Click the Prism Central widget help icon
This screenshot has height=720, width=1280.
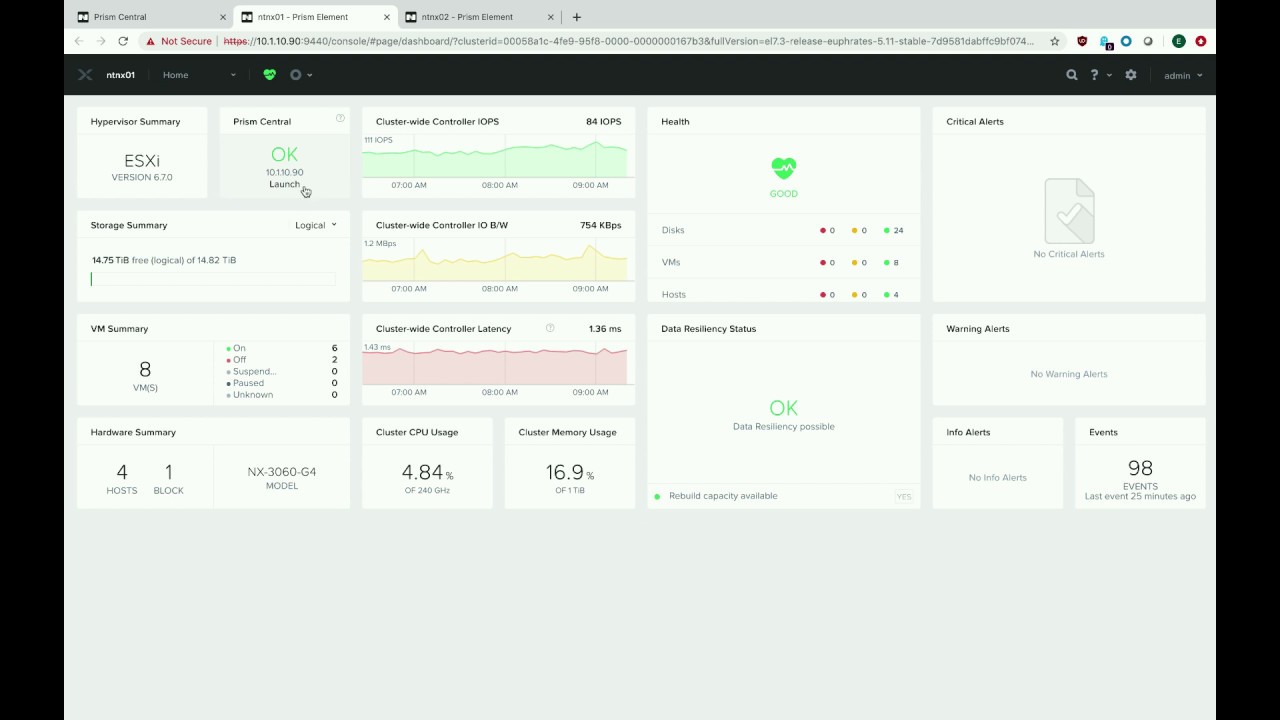340,118
